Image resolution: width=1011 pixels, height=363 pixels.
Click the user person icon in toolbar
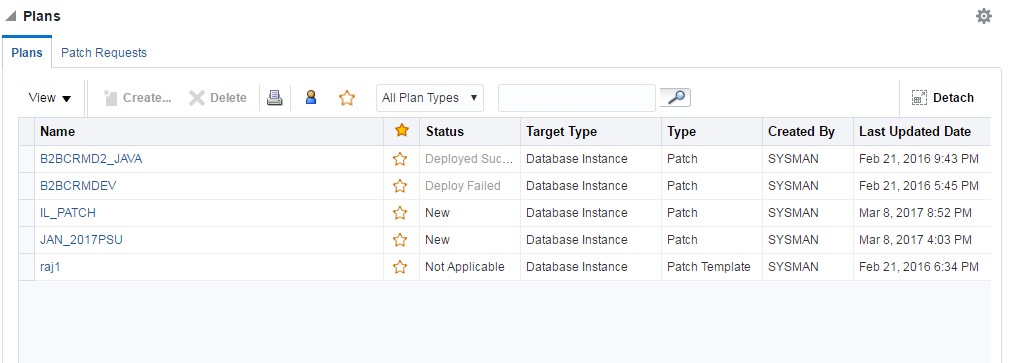(311, 97)
